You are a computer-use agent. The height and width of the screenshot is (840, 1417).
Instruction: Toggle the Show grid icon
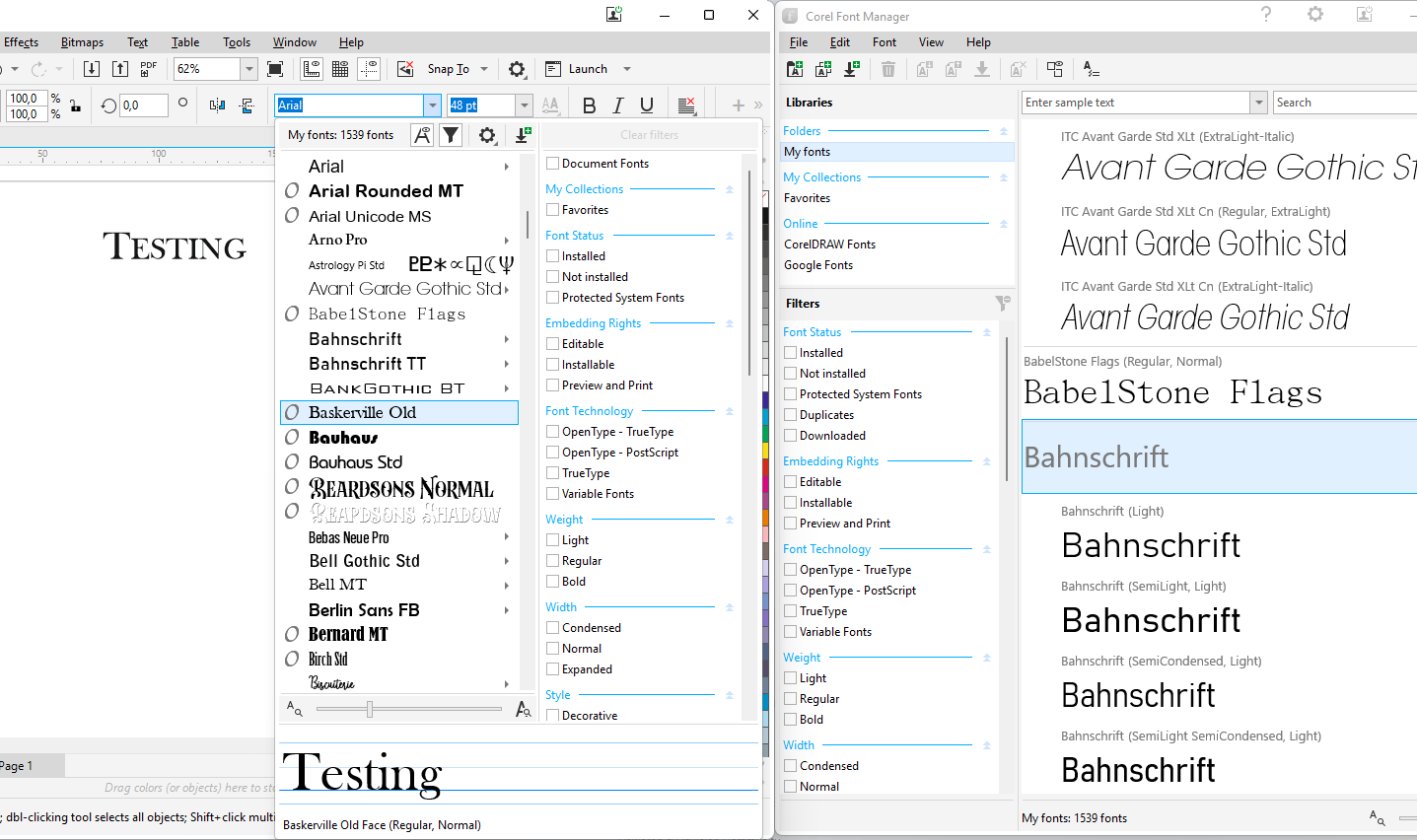(x=340, y=69)
